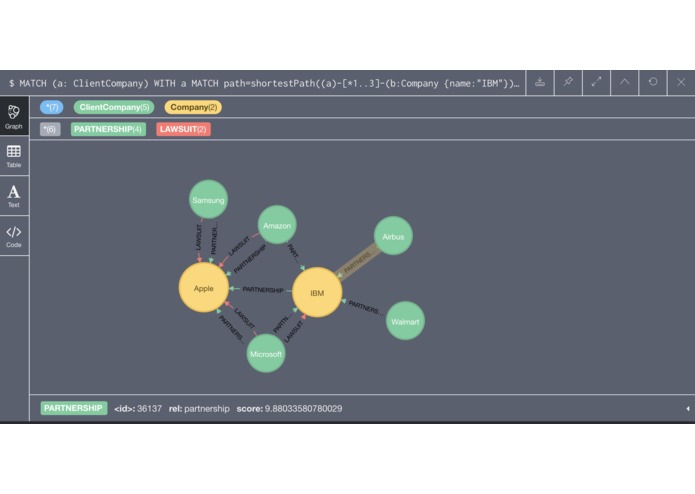Select the Amazon node
Image resolution: width=695 pixels, height=494 pixels.
(x=277, y=225)
